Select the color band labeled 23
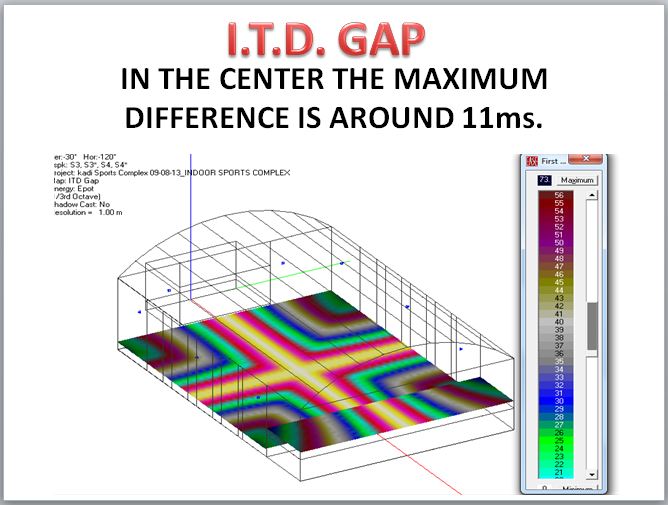Viewport: 668px width, 505px height. click(556, 456)
